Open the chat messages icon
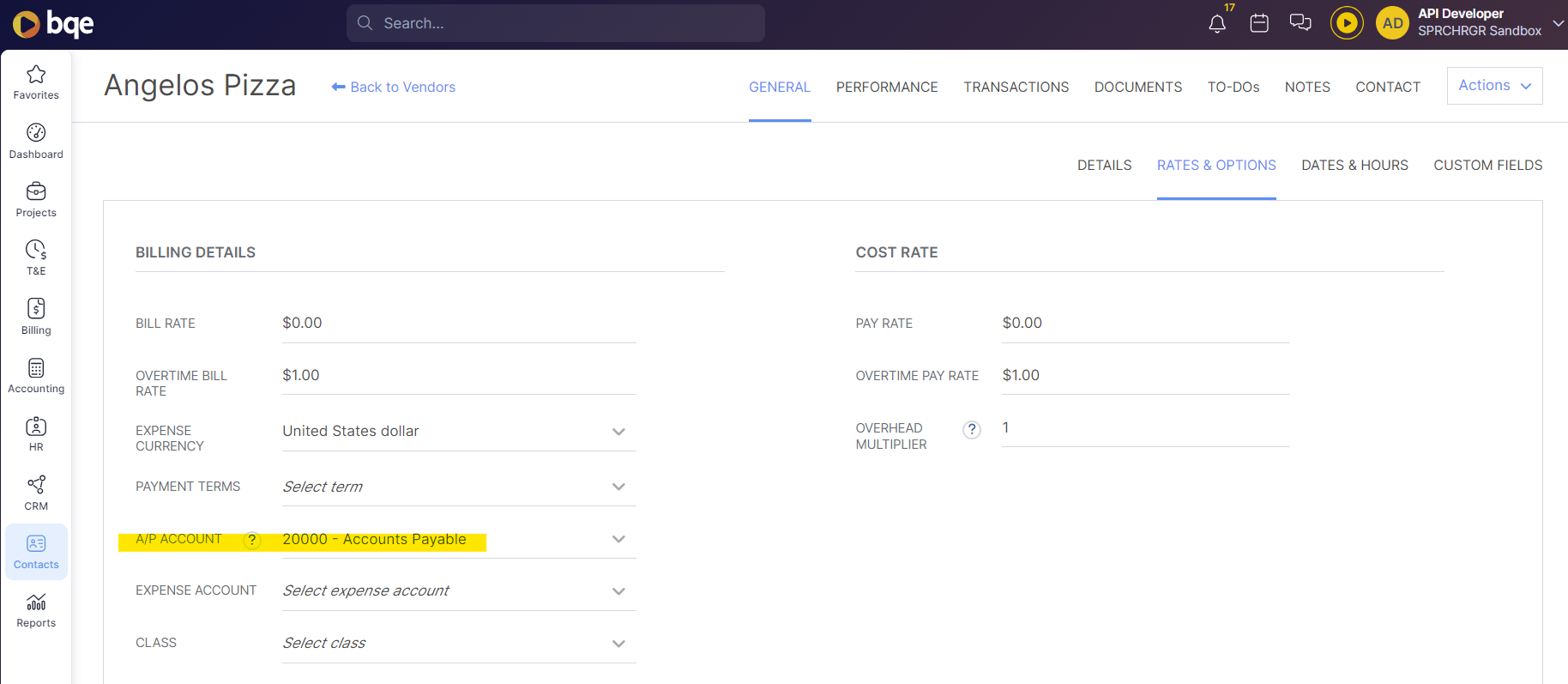This screenshot has height=684, width=1568. tap(1300, 23)
